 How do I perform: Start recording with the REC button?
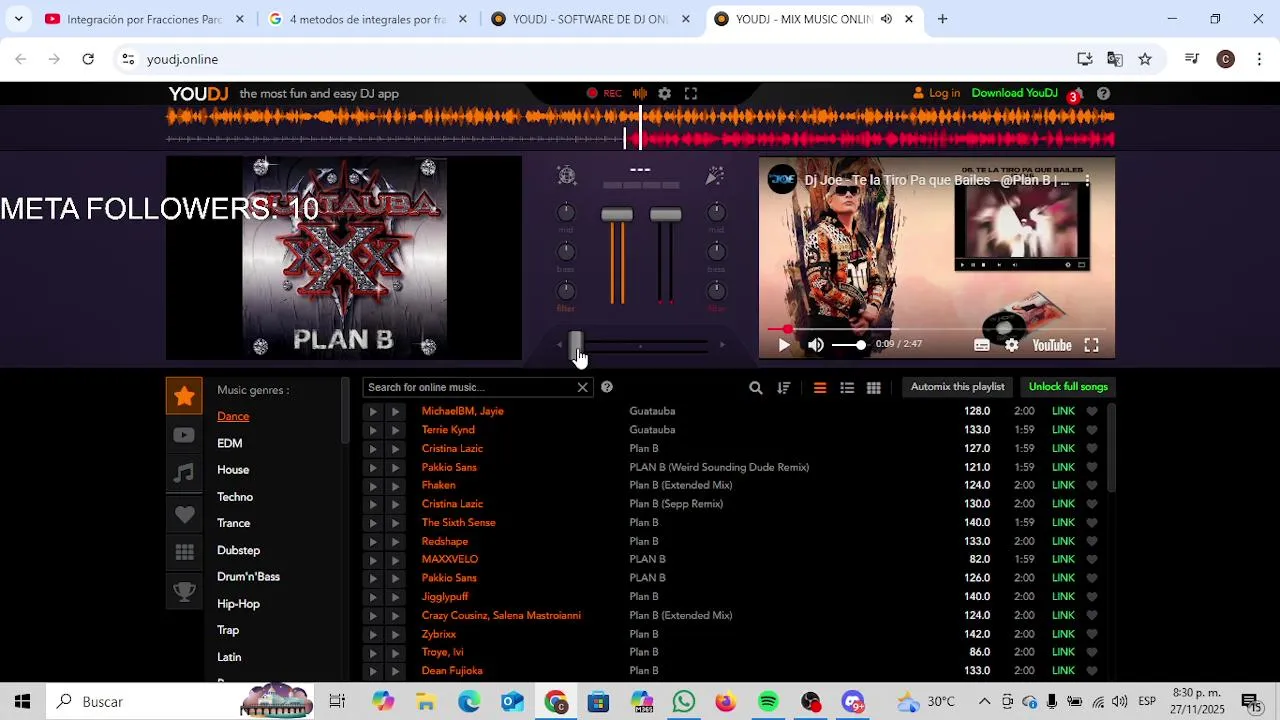pyautogui.click(x=604, y=93)
